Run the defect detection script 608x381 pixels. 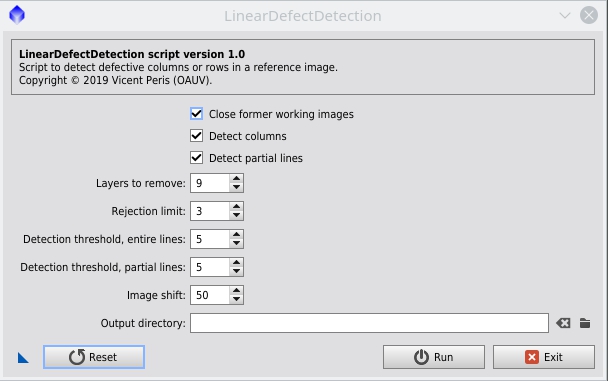[434, 357]
